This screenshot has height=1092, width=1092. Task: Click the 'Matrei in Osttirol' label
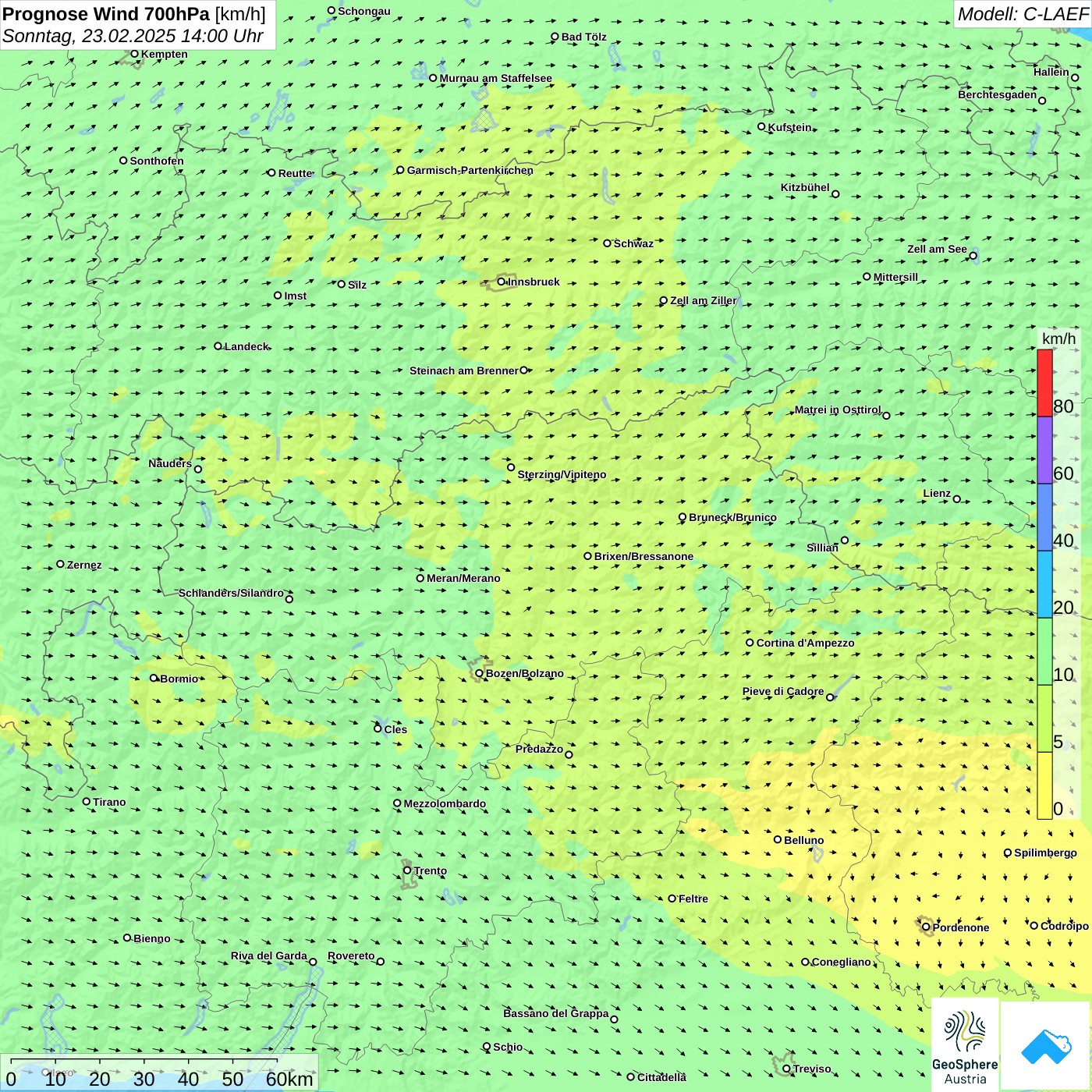838,409
